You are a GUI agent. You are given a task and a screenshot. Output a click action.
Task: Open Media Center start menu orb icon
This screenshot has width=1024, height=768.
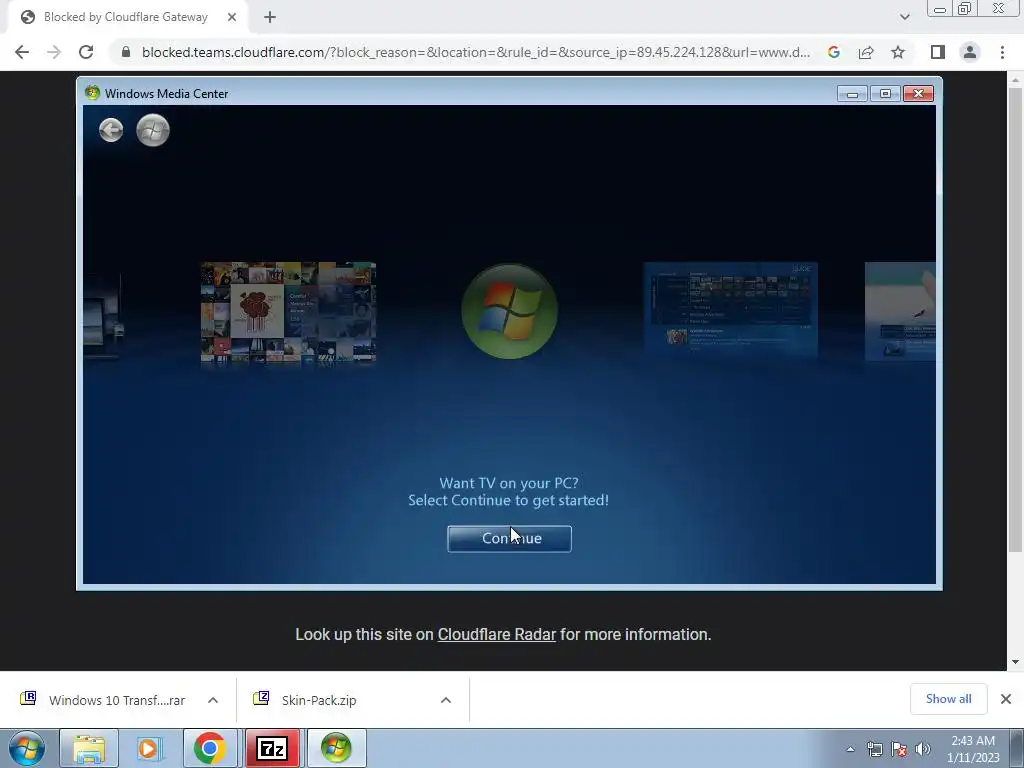click(153, 130)
